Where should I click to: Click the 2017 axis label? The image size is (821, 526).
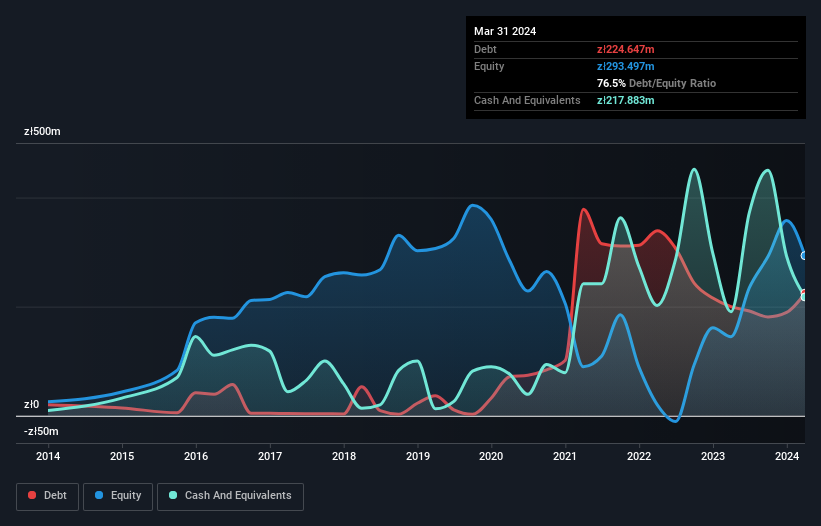270,456
